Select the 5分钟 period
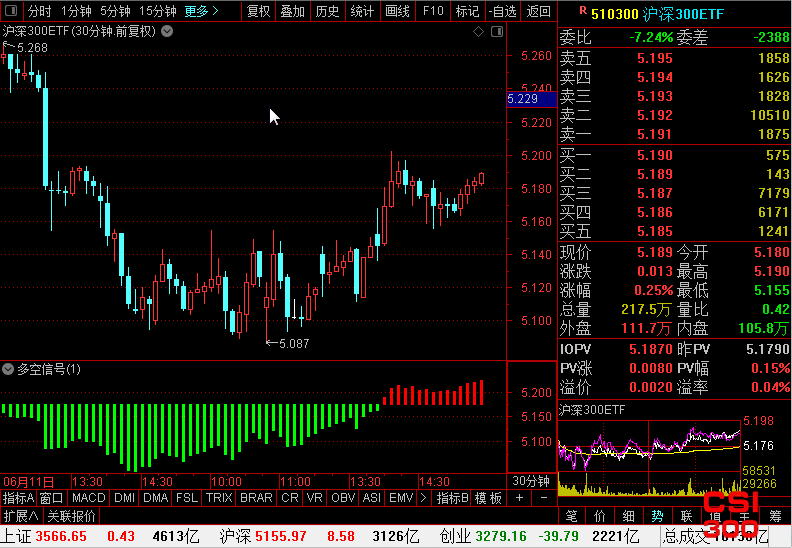Image resolution: width=792 pixels, height=548 pixels. (115, 11)
